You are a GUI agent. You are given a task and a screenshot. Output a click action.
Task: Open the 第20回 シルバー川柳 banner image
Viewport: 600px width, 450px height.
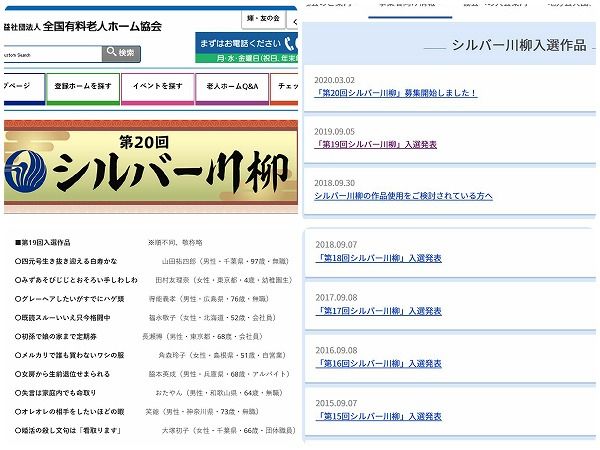click(x=151, y=166)
